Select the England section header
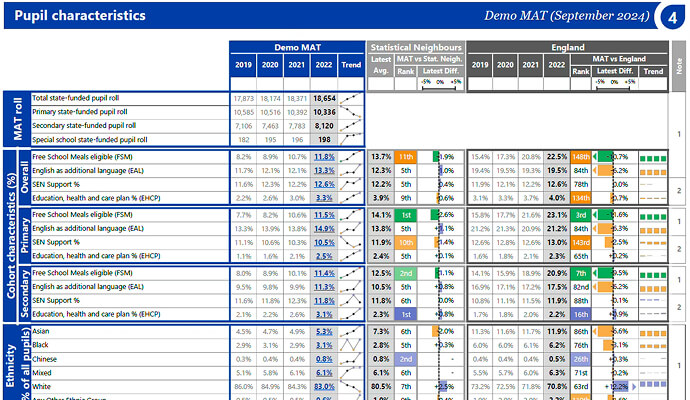Screen dimensions: 690x400 (568, 47)
